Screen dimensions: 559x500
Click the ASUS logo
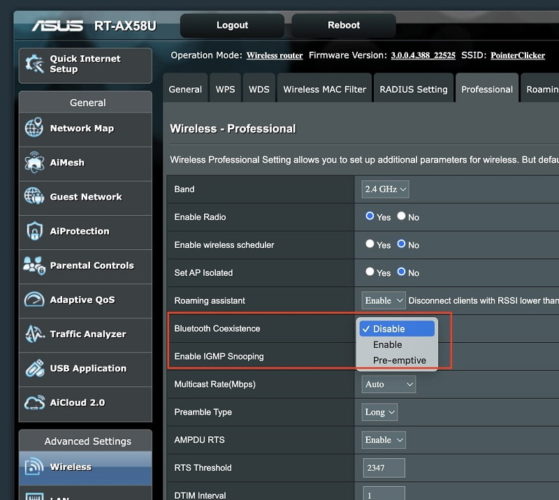coord(57,26)
